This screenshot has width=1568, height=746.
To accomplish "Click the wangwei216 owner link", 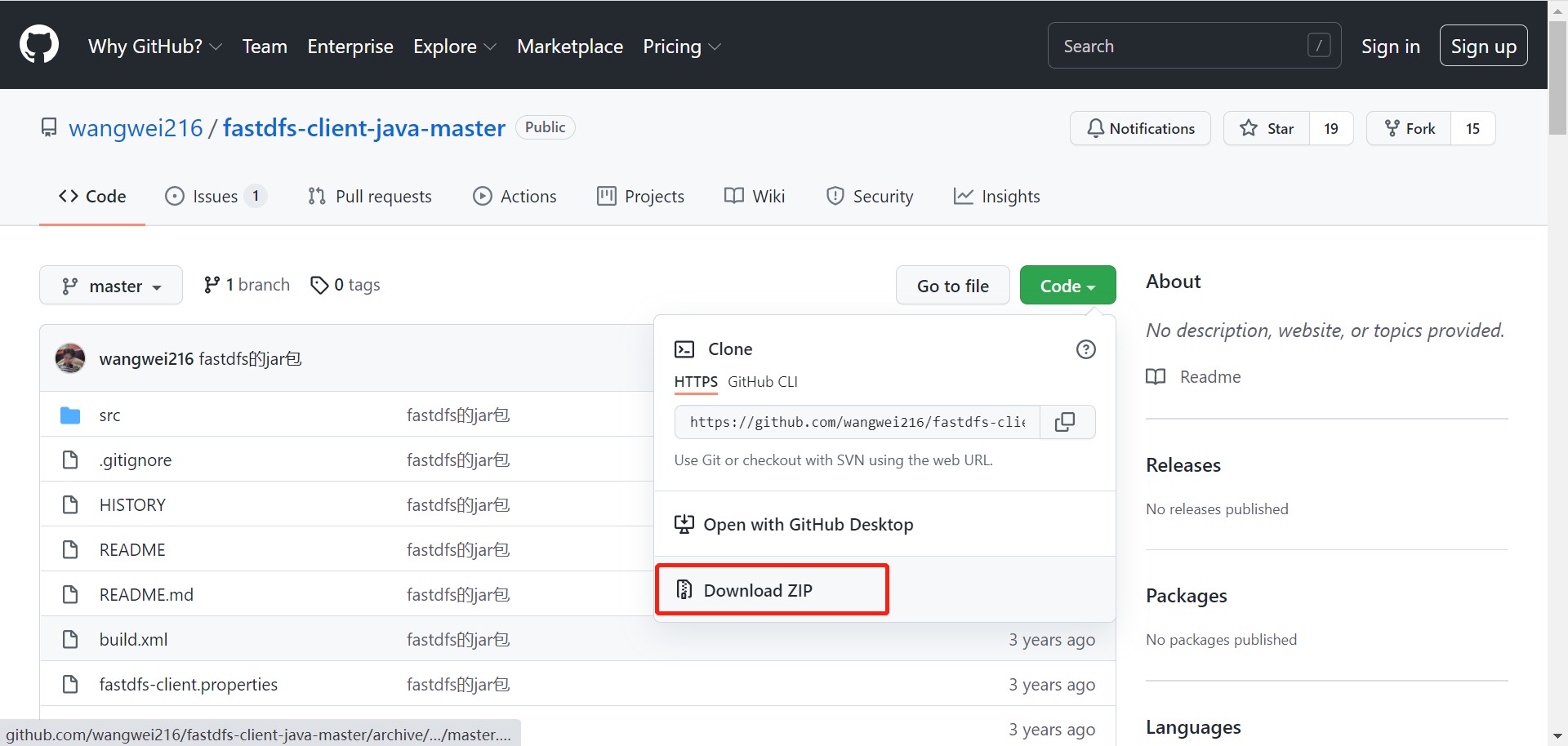I will (x=136, y=128).
